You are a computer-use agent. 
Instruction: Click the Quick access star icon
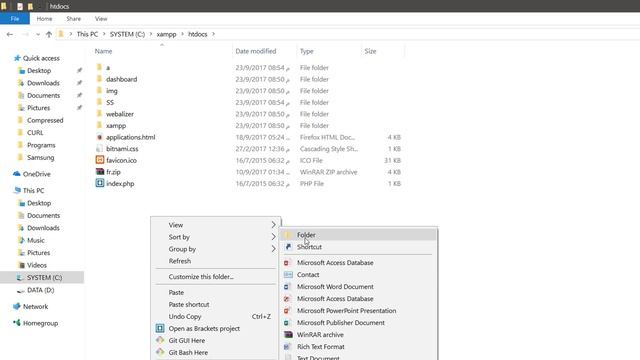point(17,58)
